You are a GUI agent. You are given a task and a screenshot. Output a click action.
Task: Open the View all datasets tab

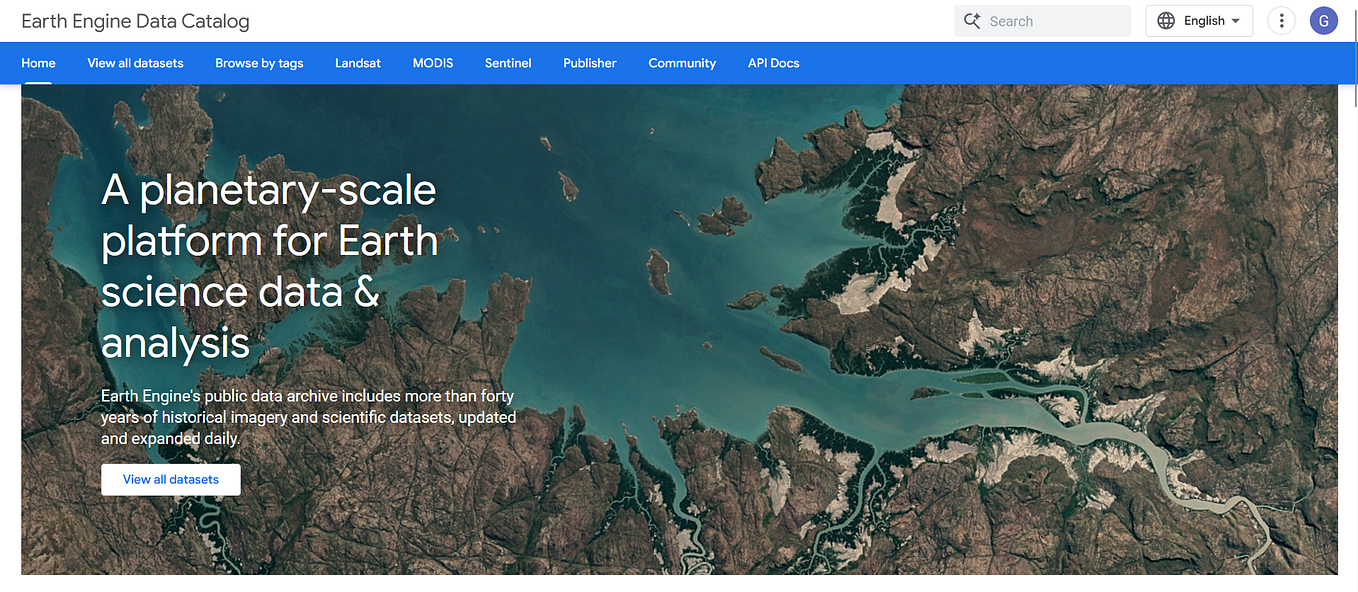click(135, 63)
